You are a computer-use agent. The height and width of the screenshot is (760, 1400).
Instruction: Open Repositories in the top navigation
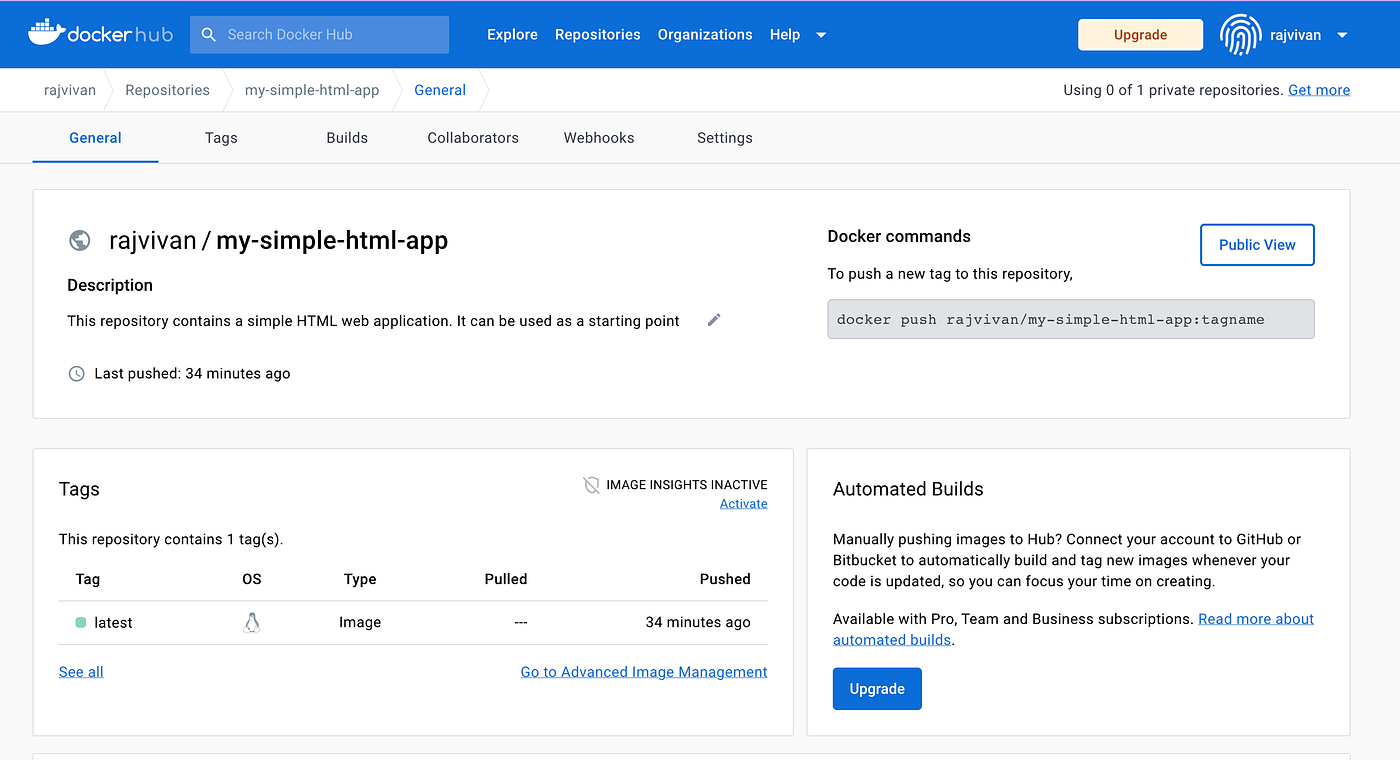[x=598, y=35]
